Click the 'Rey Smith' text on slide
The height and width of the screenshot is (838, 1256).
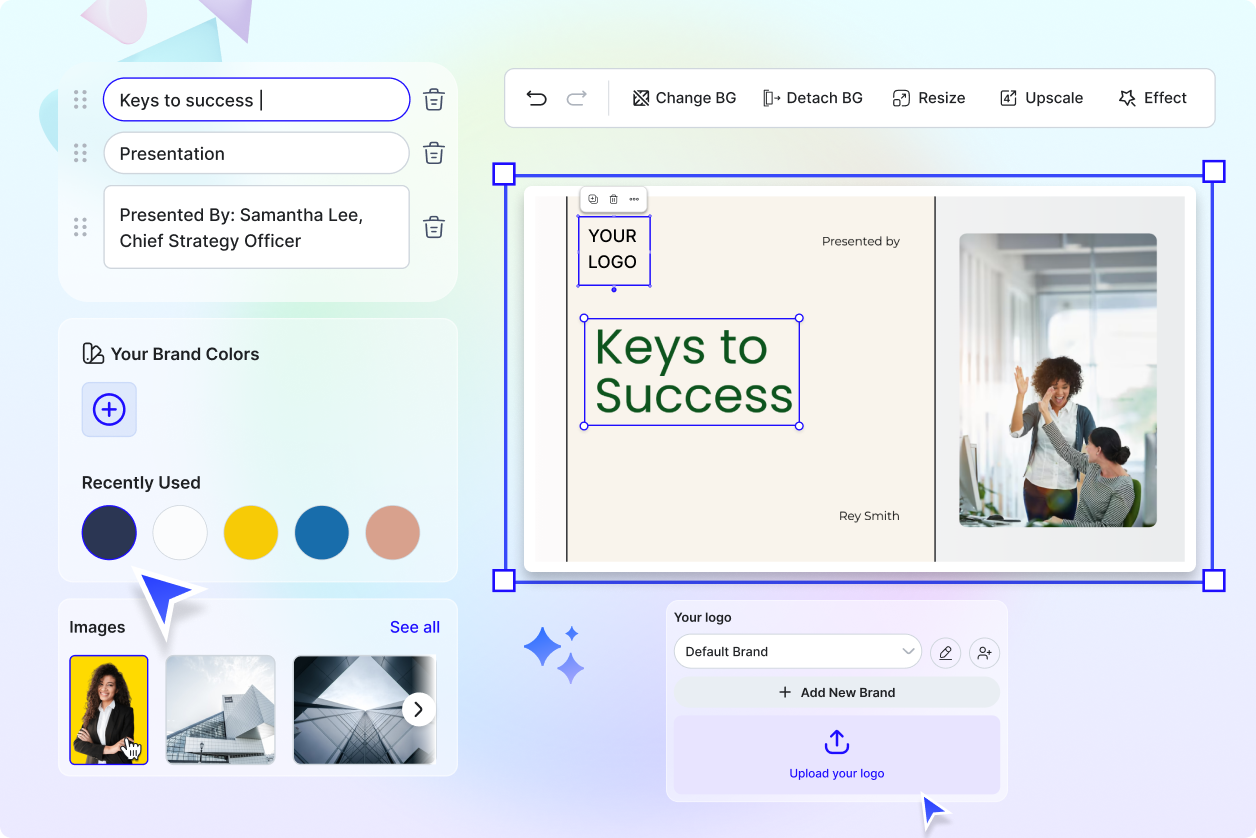(869, 516)
